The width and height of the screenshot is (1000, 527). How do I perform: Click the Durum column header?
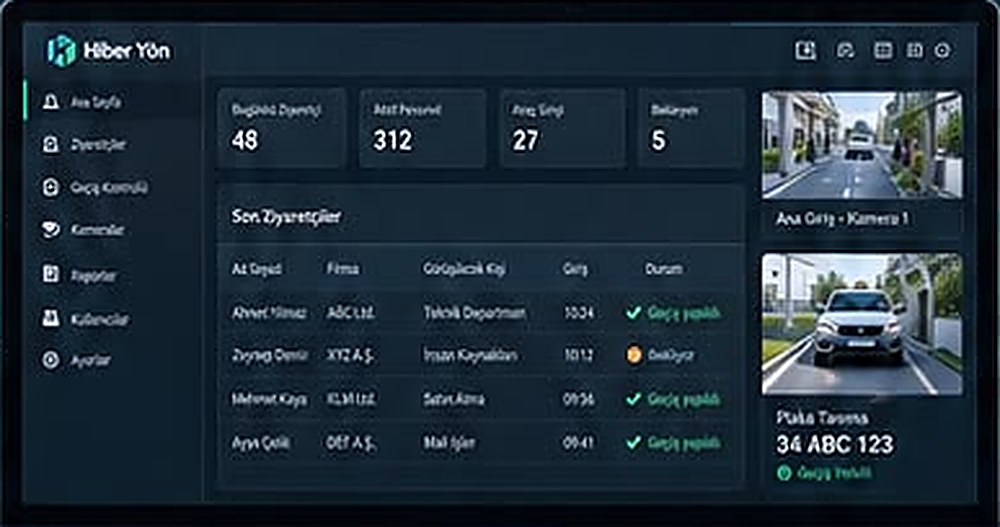(x=663, y=269)
